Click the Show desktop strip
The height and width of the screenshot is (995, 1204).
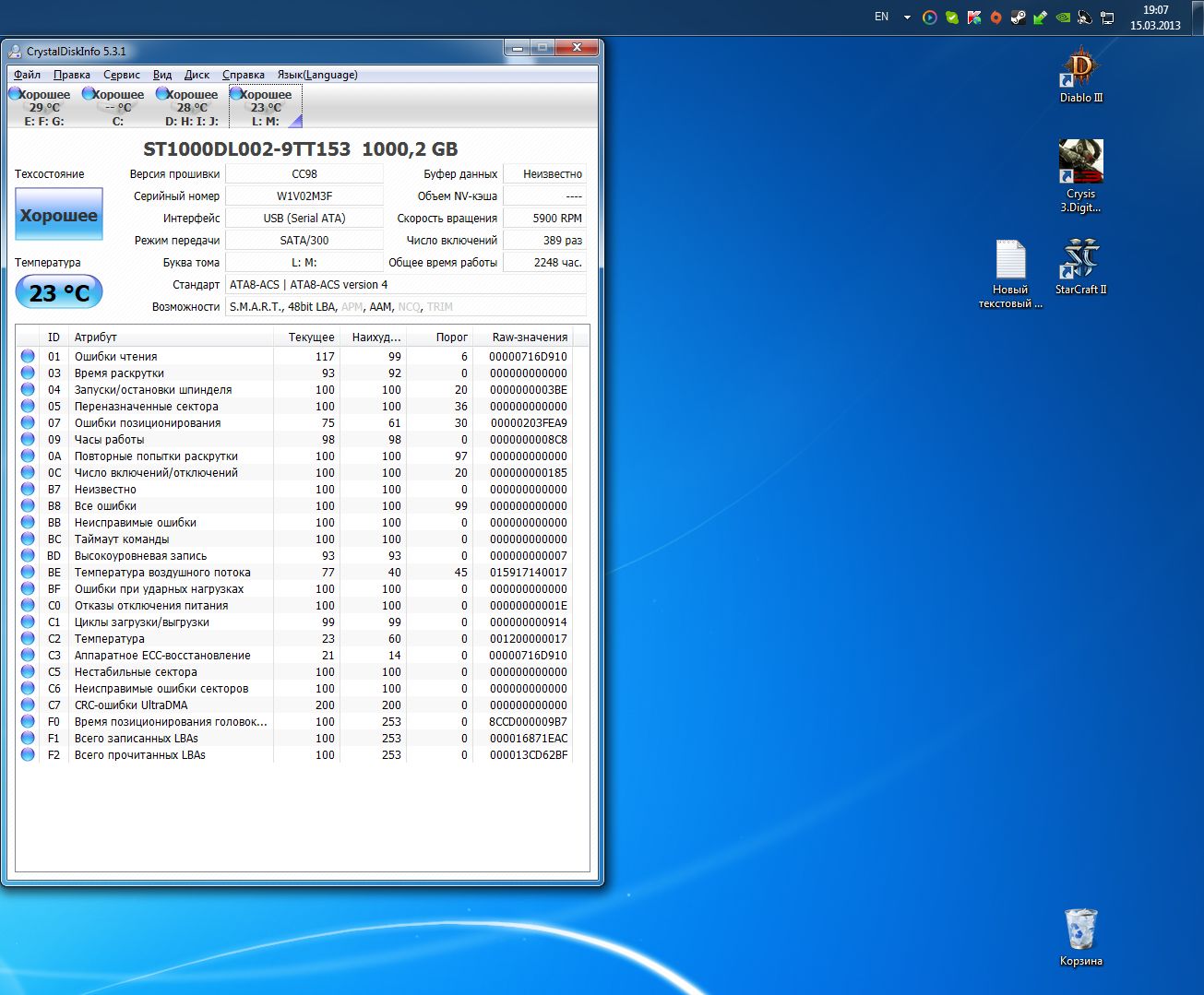[1198, 17]
